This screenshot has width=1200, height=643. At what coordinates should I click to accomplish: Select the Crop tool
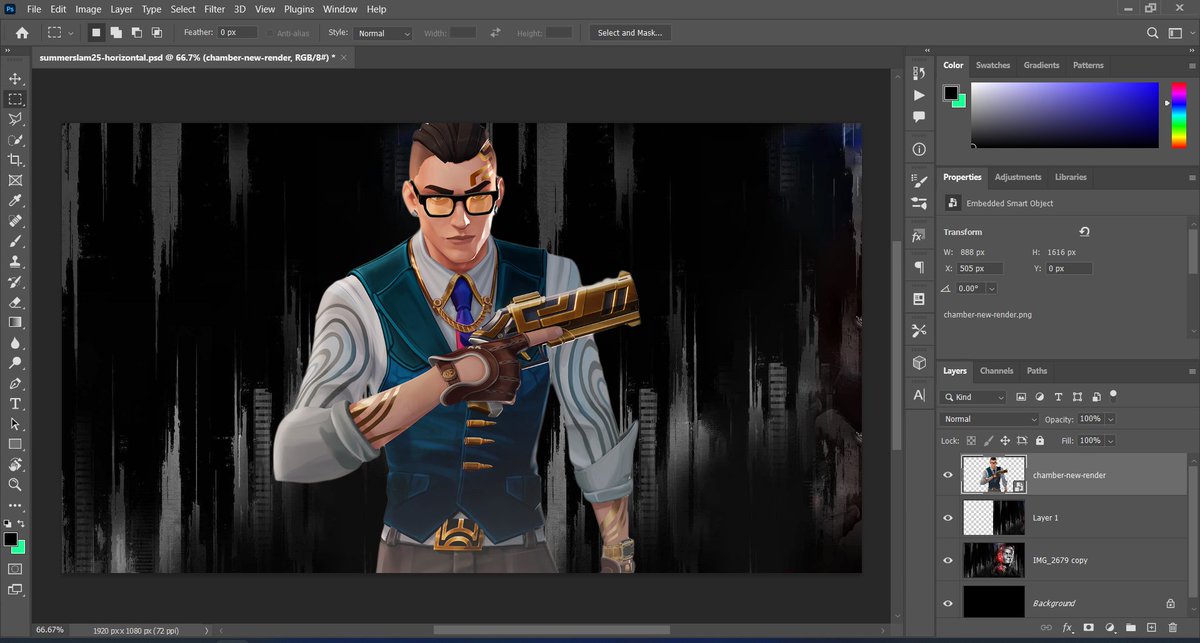[x=15, y=160]
